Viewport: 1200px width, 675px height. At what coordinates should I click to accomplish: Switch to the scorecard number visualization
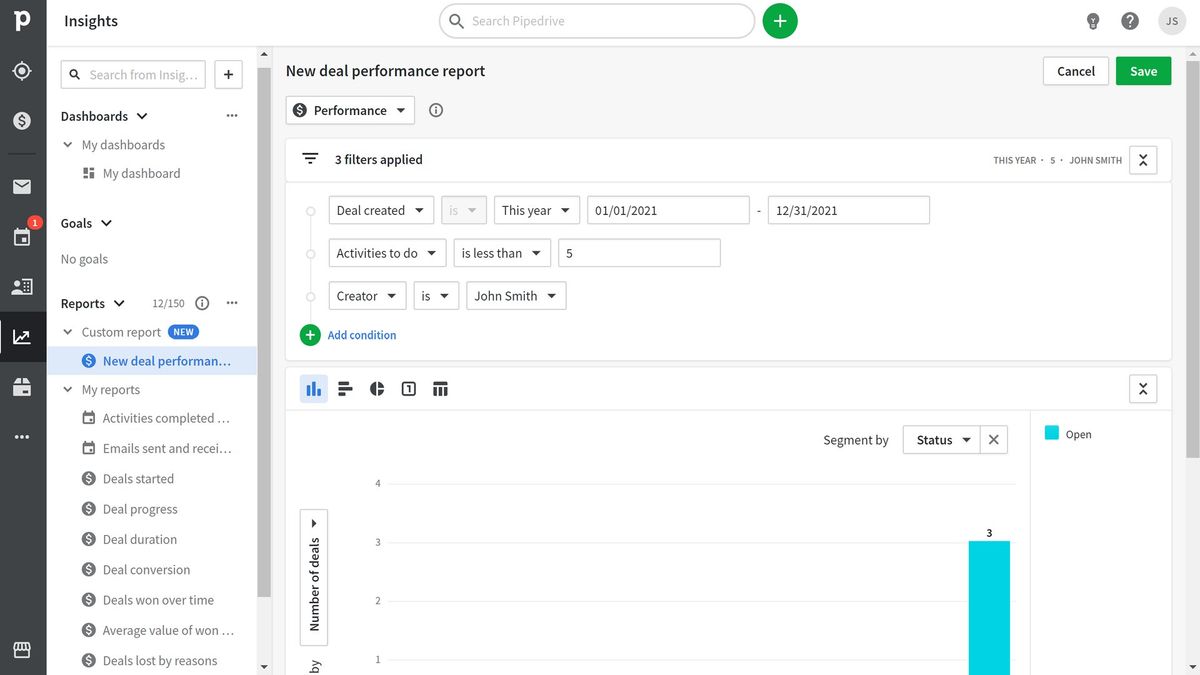[x=408, y=388]
